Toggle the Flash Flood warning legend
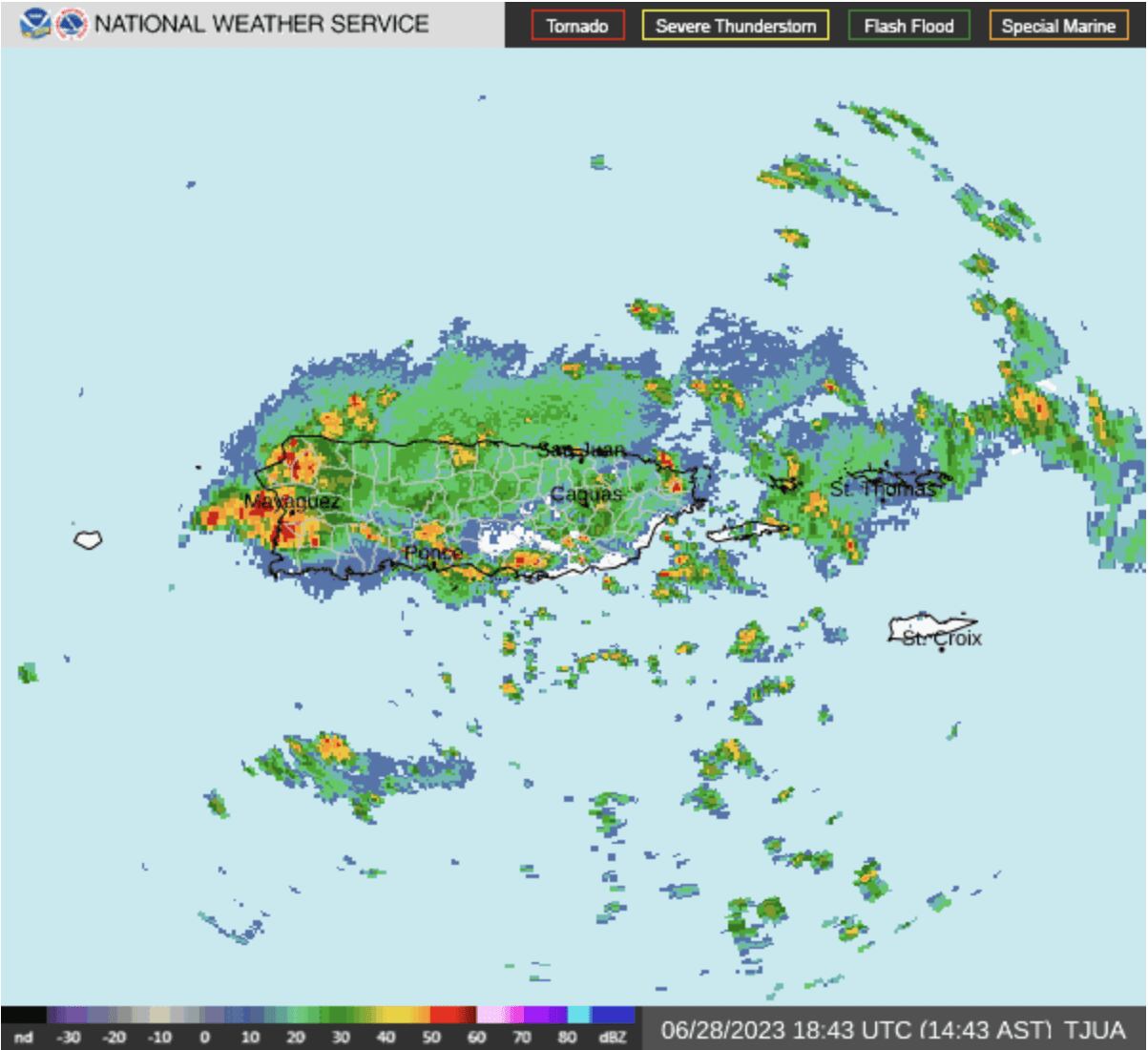The width and height of the screenshot is (1148, 1050). point(908,26)
